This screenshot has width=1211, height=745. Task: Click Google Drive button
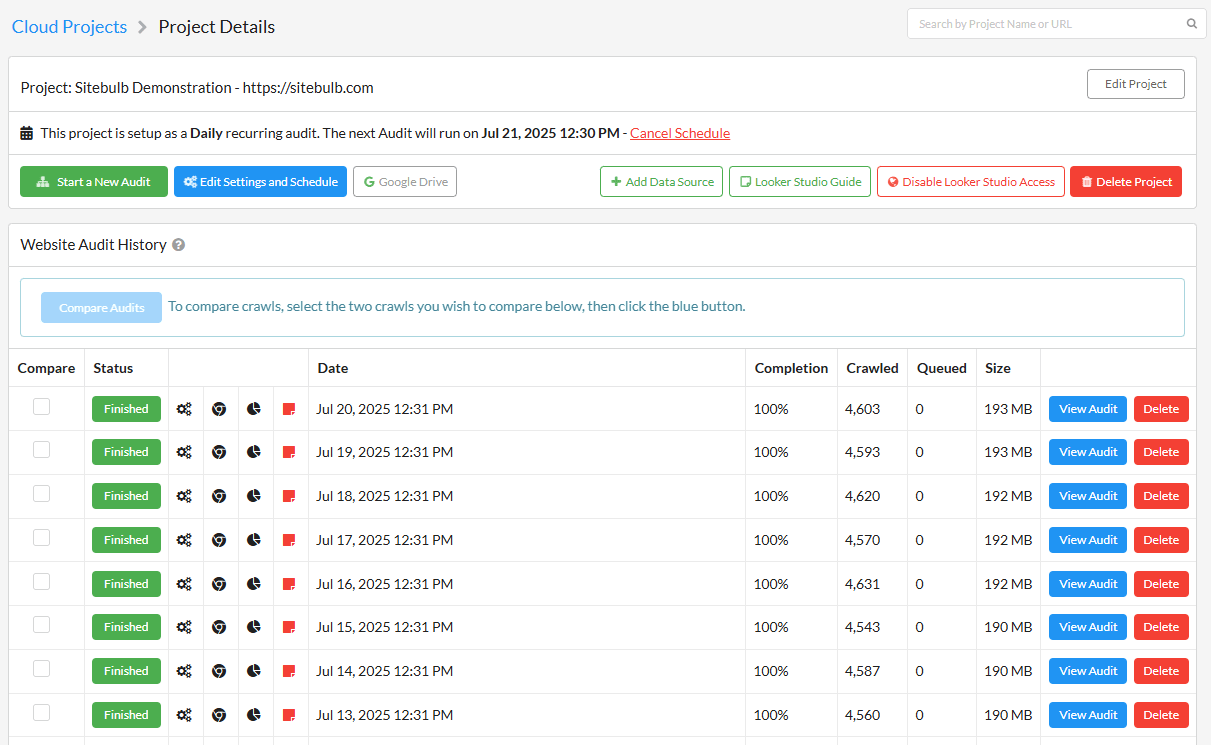405,182
